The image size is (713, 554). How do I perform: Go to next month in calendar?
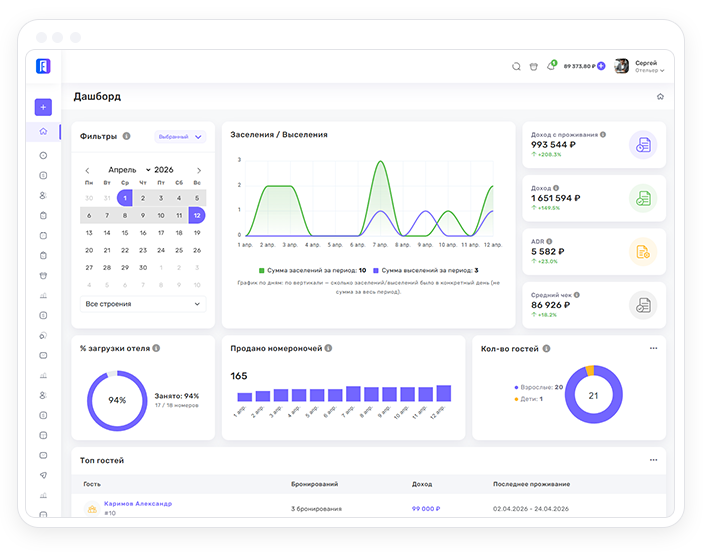click(199, 170)
